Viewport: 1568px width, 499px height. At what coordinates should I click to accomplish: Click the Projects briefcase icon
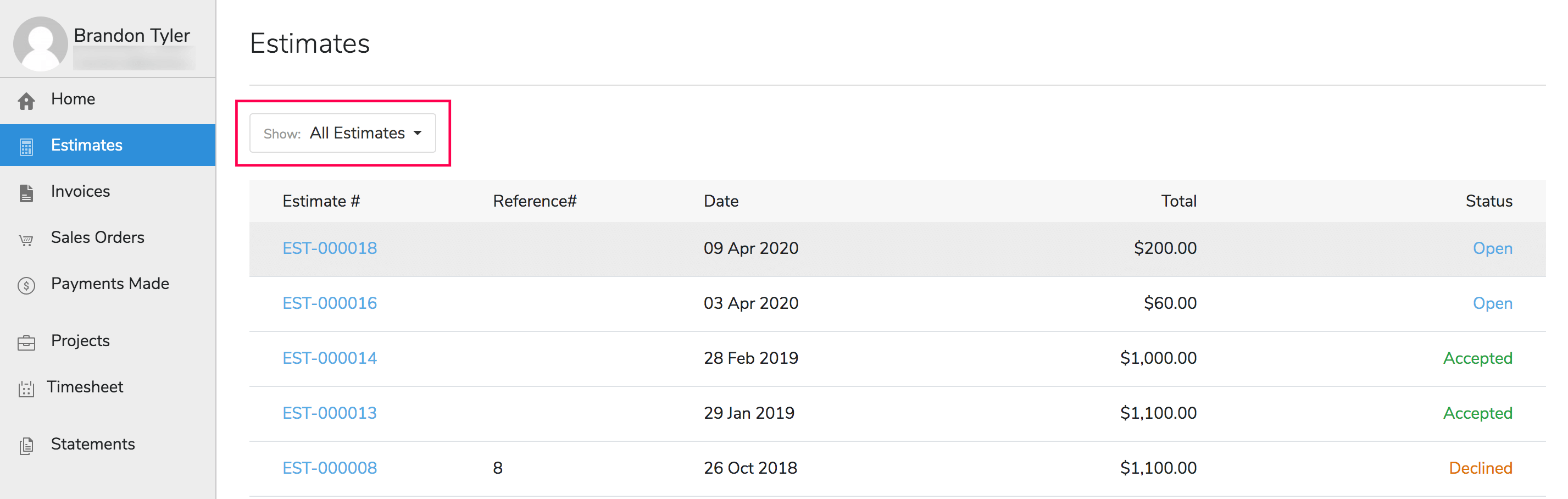(26, 342)
